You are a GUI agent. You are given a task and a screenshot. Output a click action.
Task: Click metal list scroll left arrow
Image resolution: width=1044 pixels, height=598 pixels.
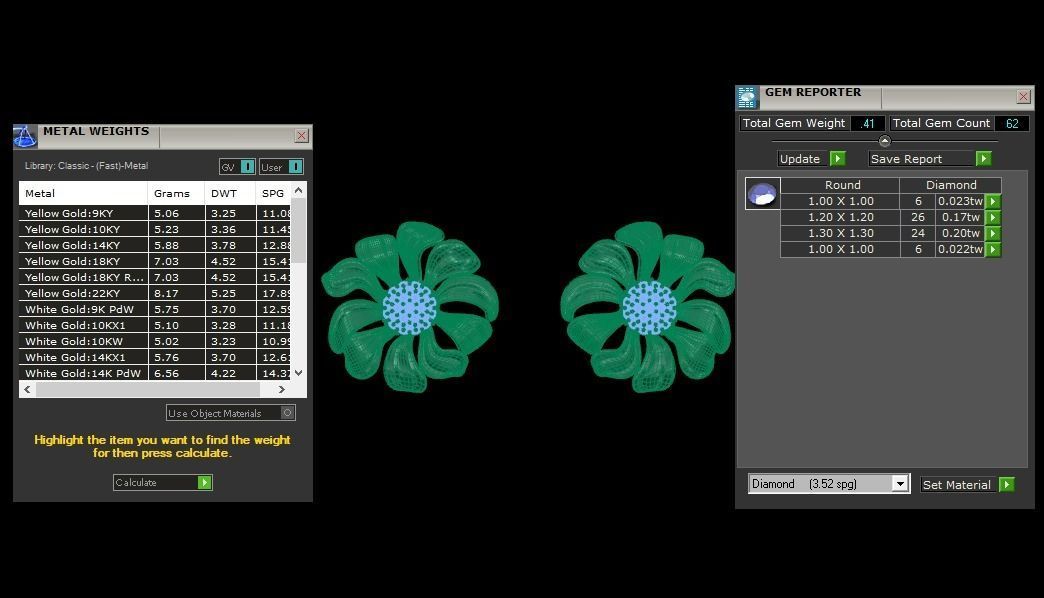27,390
